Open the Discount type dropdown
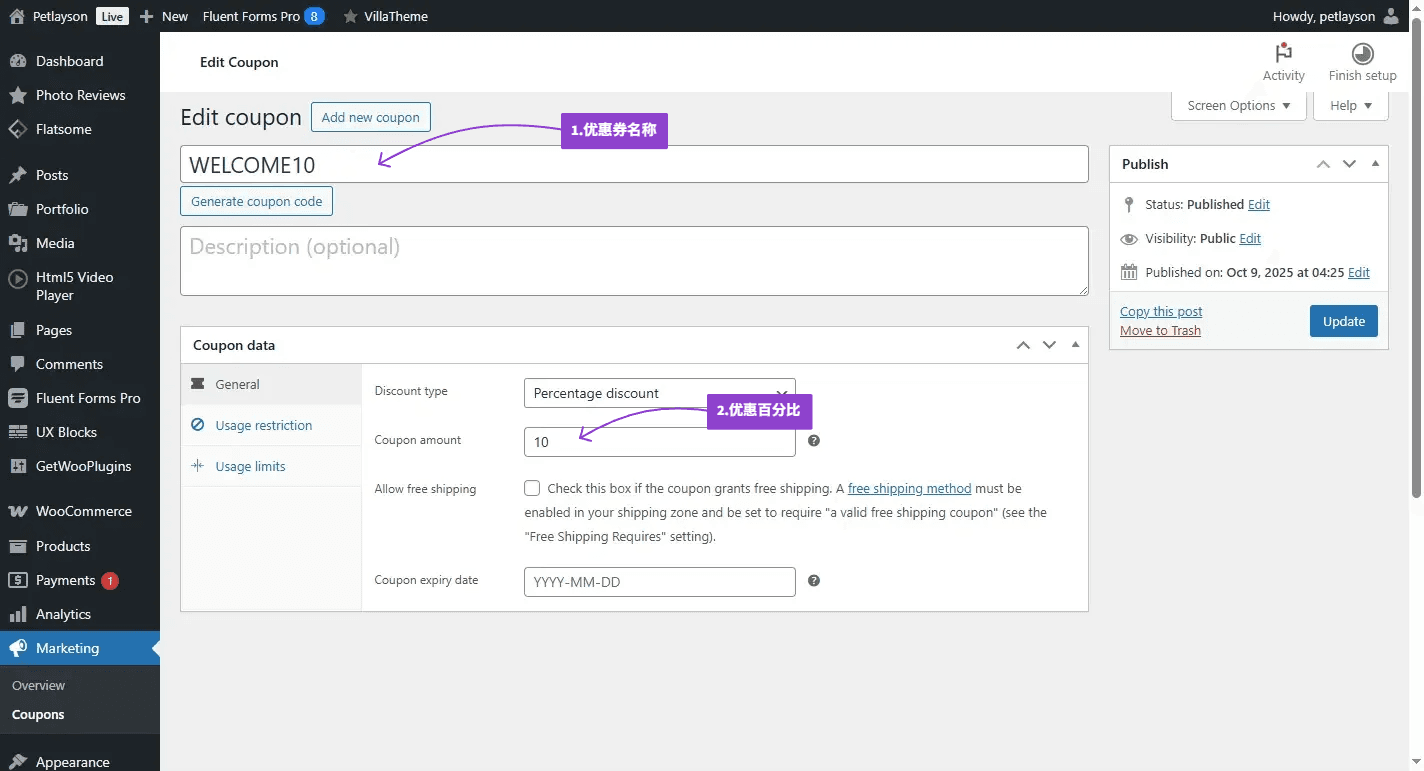This screenshot has width=1424, height=771. pyautogui.click(x=659, y=393)
